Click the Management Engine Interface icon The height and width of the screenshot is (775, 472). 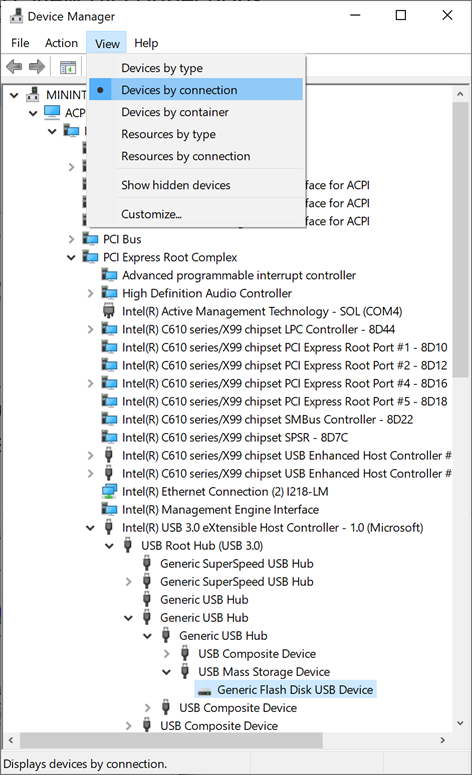pos(109,509)
